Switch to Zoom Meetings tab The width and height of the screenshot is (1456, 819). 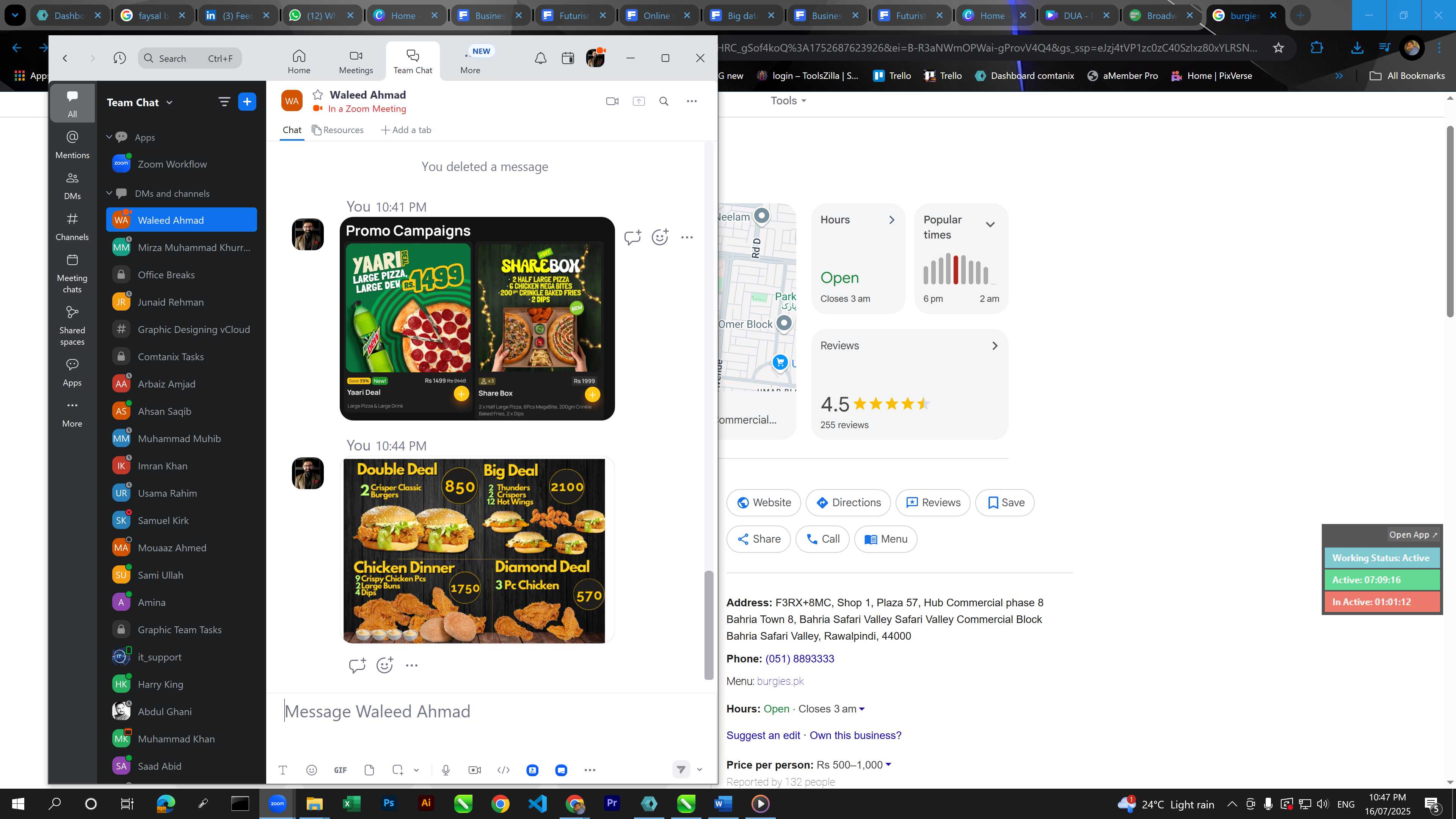(356, 61)
